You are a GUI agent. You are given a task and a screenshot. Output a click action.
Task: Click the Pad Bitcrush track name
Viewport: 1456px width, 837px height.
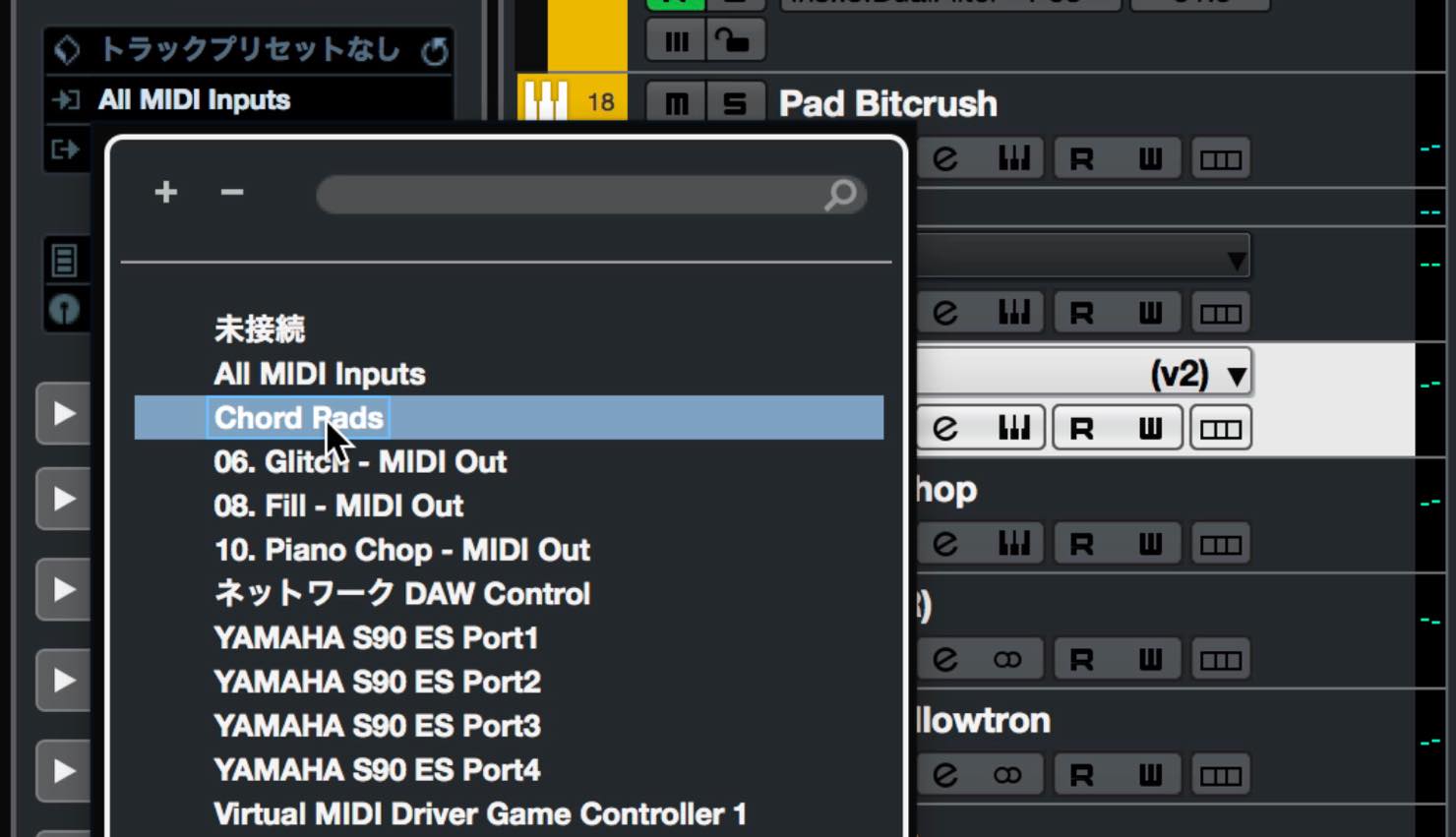coord(888,103)
